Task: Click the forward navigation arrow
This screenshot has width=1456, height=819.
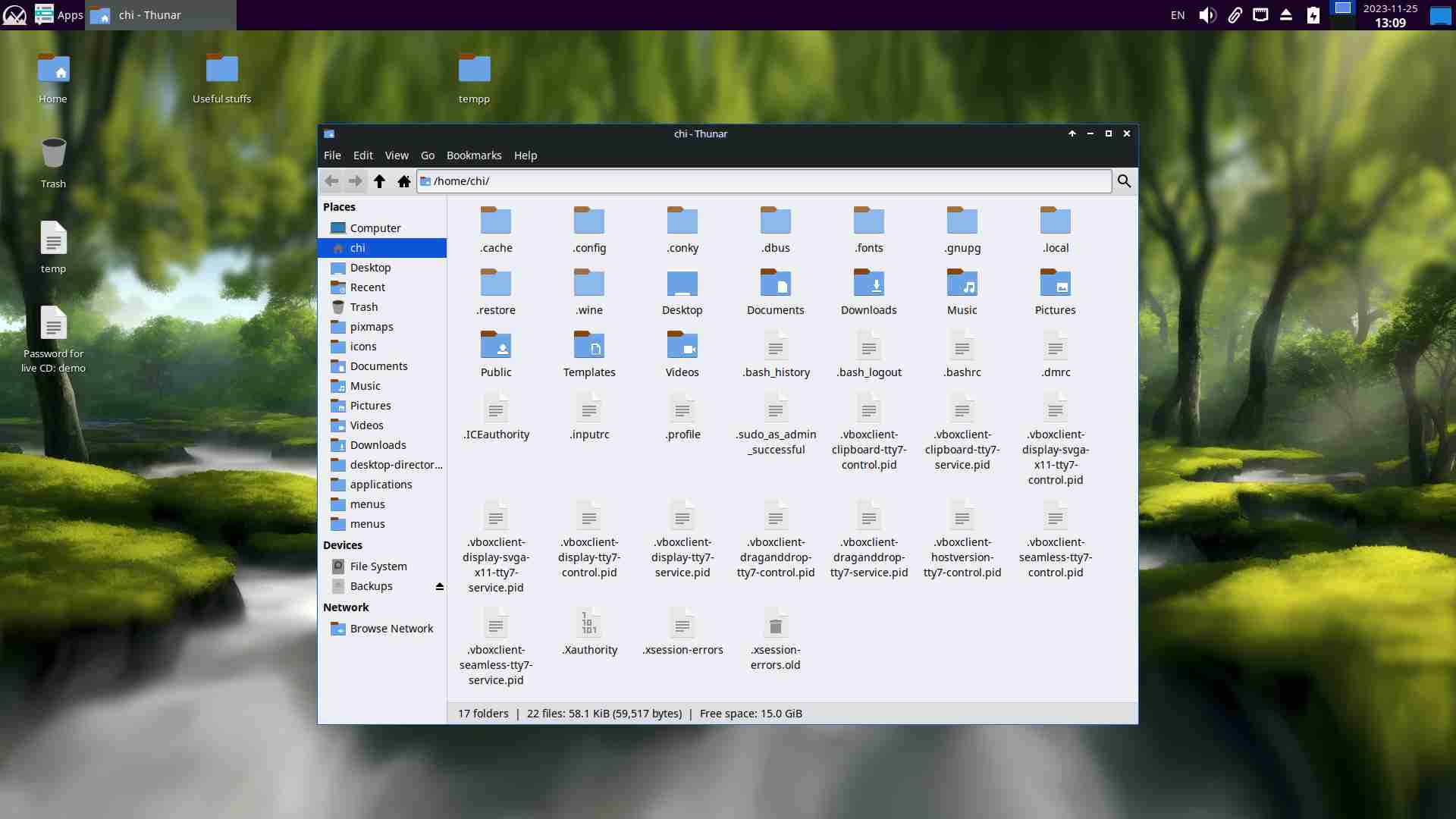Action: pos(355,181)
